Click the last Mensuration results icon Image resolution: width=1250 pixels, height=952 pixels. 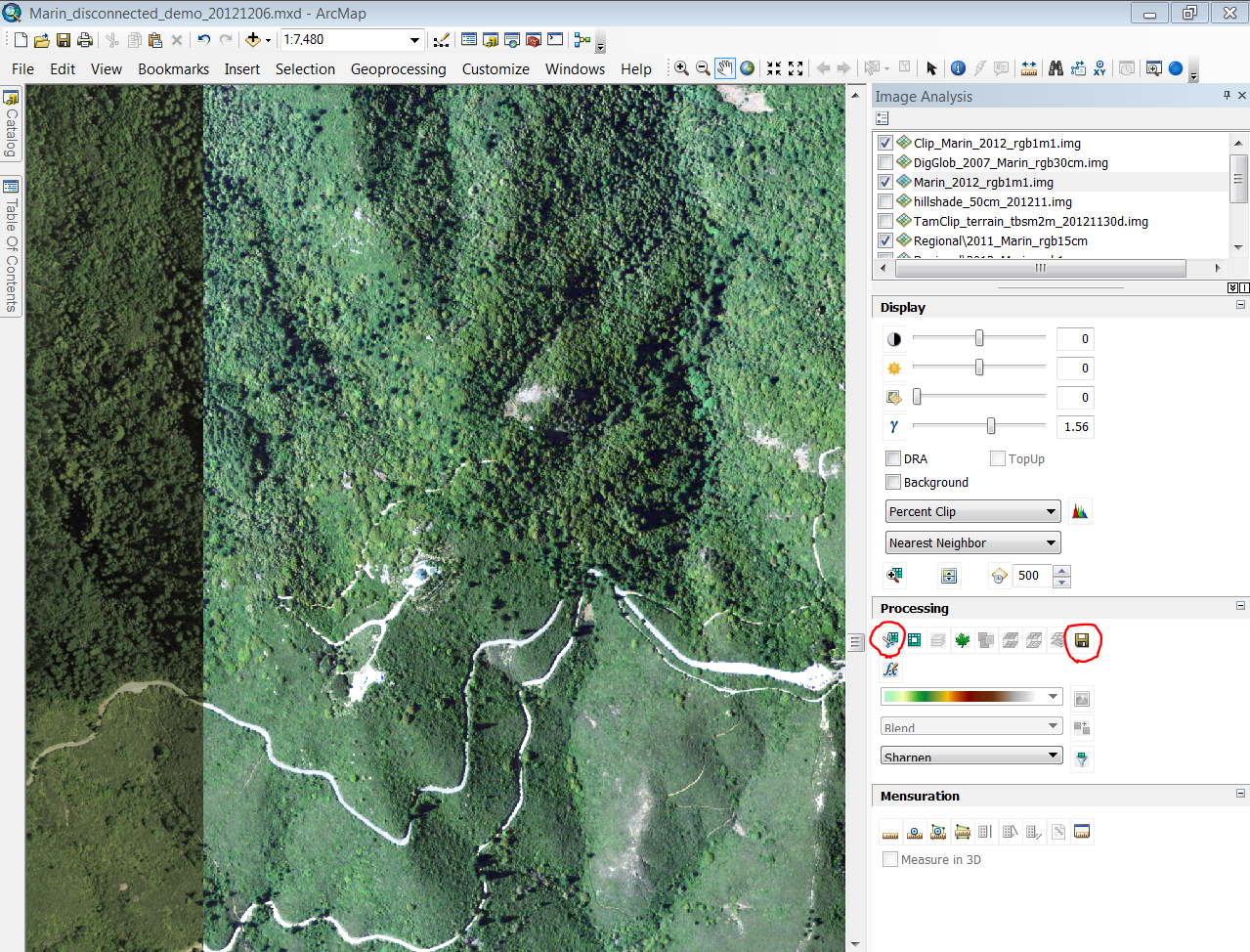pyautogui.click(x=1082, y=832)
